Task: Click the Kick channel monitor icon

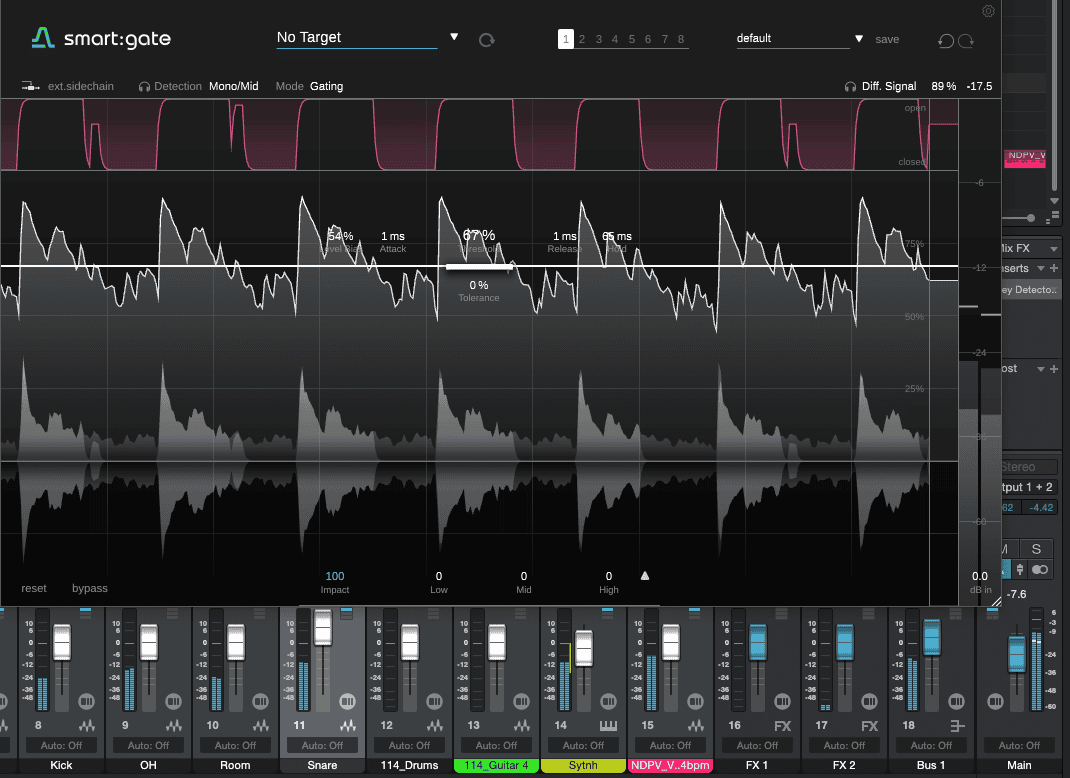Action: click(x=86, y=701)
